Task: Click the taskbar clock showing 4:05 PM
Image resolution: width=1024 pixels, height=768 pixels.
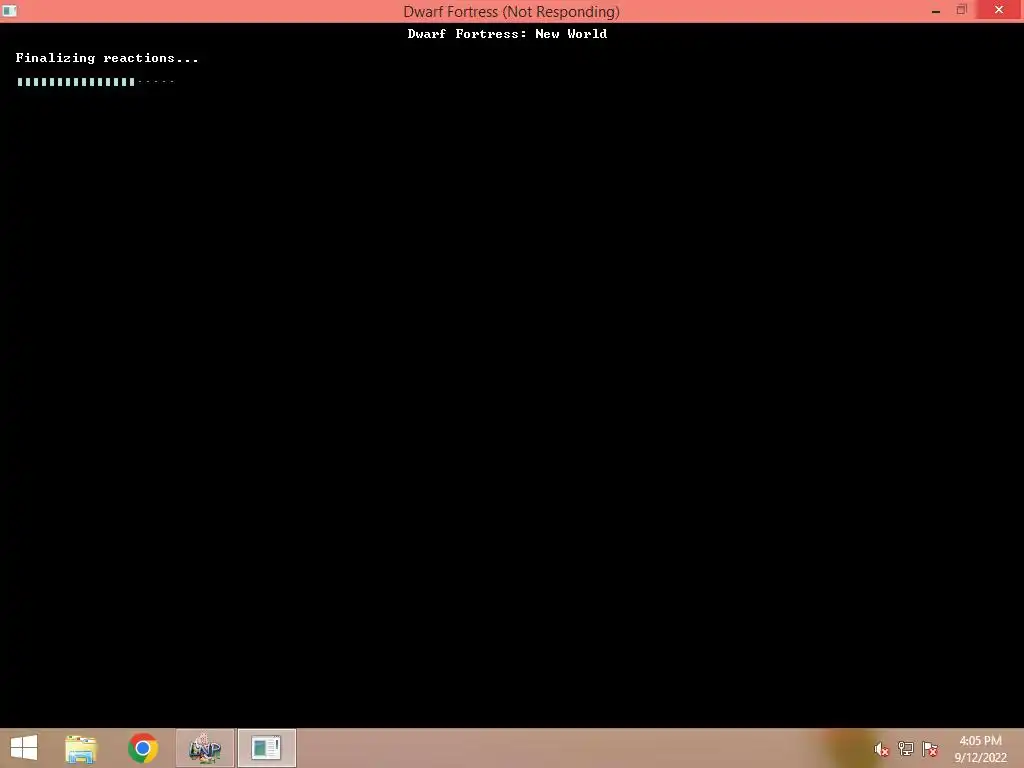Action: (x=980, y=749)
